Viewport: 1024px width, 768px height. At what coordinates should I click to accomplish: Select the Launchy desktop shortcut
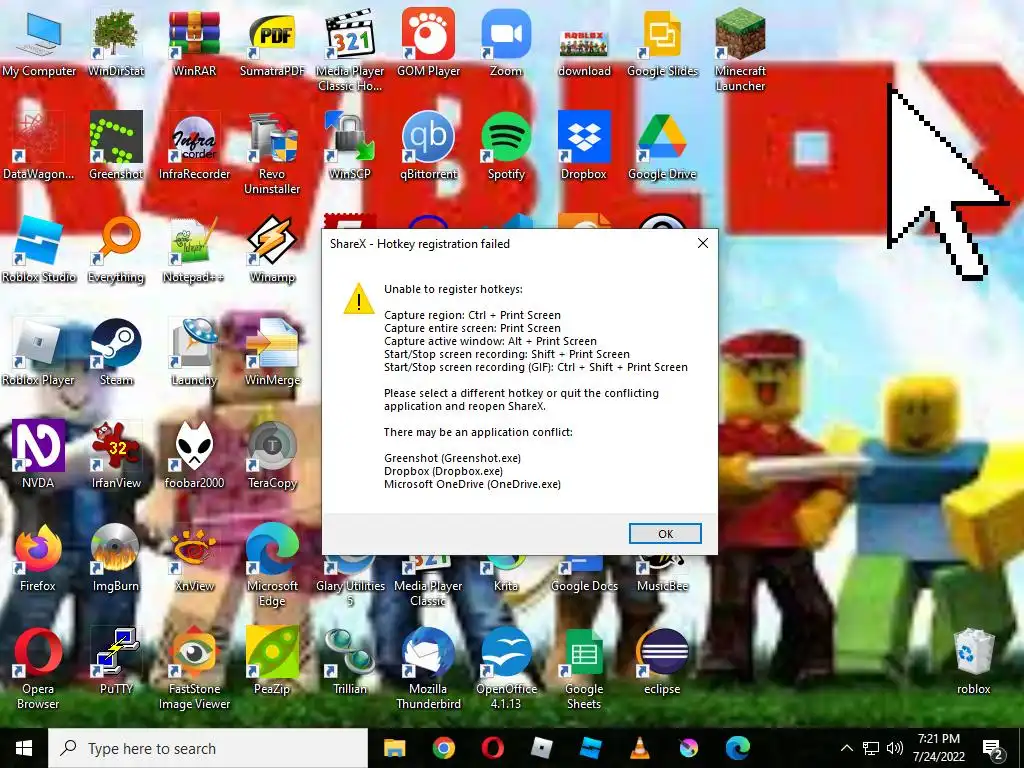click(x=194, y=353)
